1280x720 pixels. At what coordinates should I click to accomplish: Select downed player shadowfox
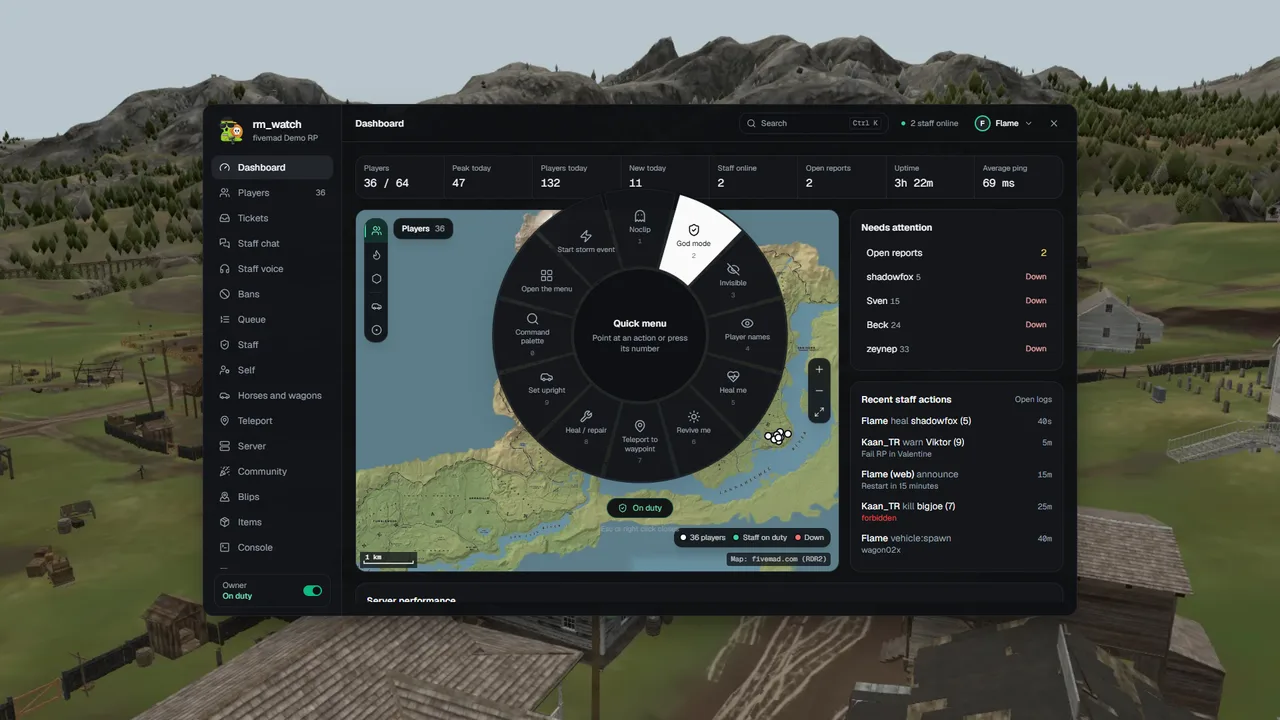coord(956,277)
